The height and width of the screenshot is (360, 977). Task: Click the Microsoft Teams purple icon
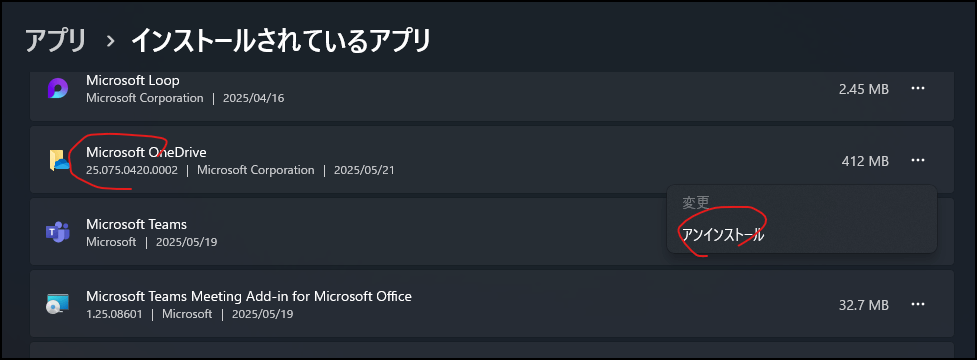pos(58,232)
